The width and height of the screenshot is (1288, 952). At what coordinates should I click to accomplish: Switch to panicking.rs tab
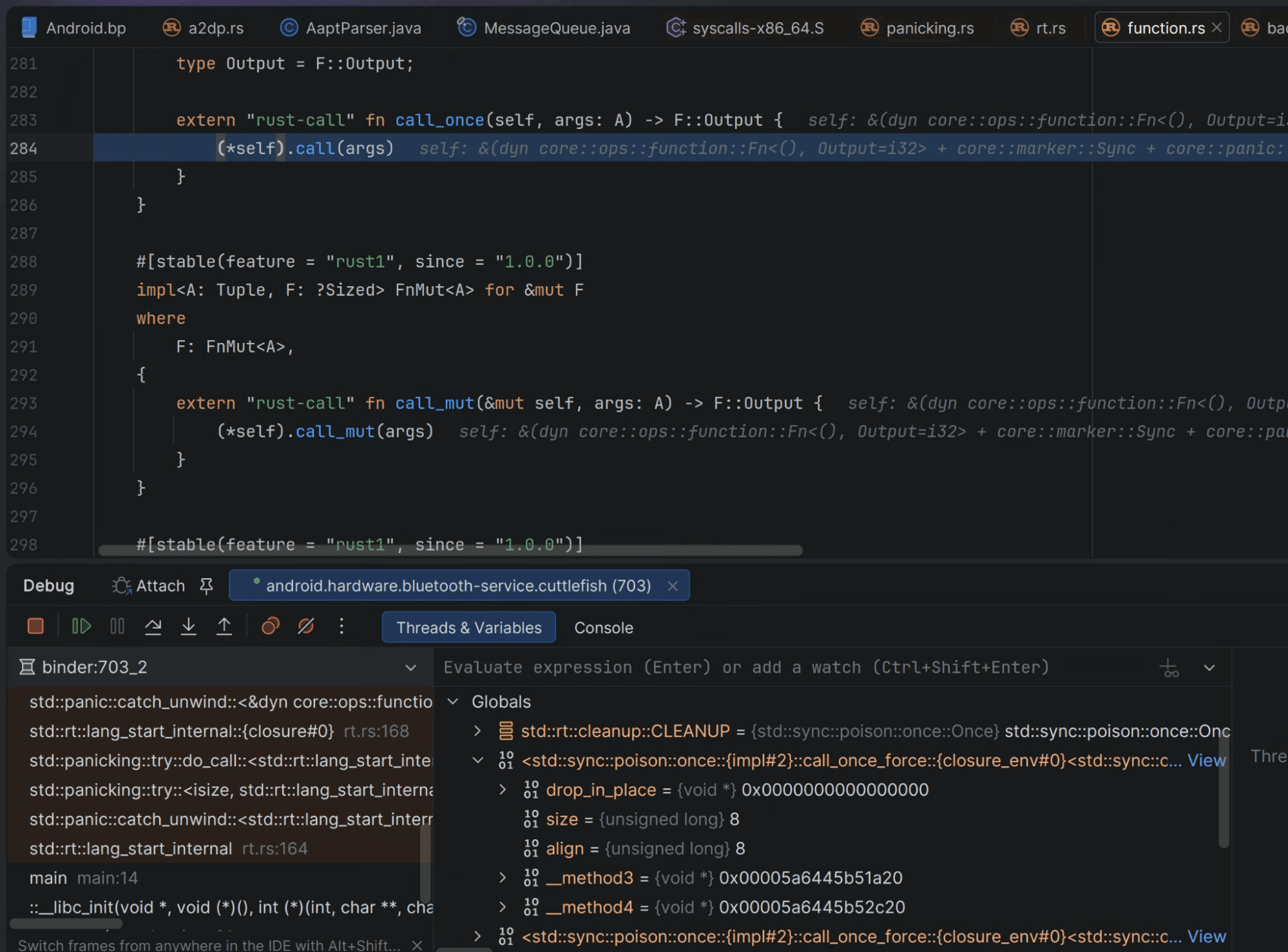click(918, 28)
